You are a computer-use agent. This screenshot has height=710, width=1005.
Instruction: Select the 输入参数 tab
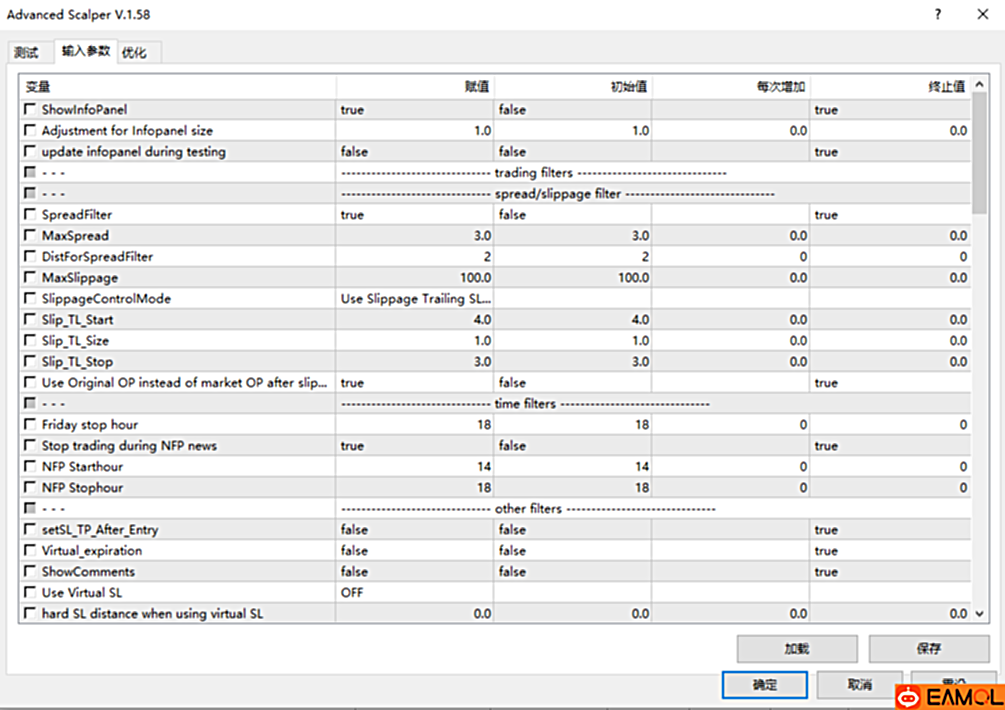tap(86, 51)
